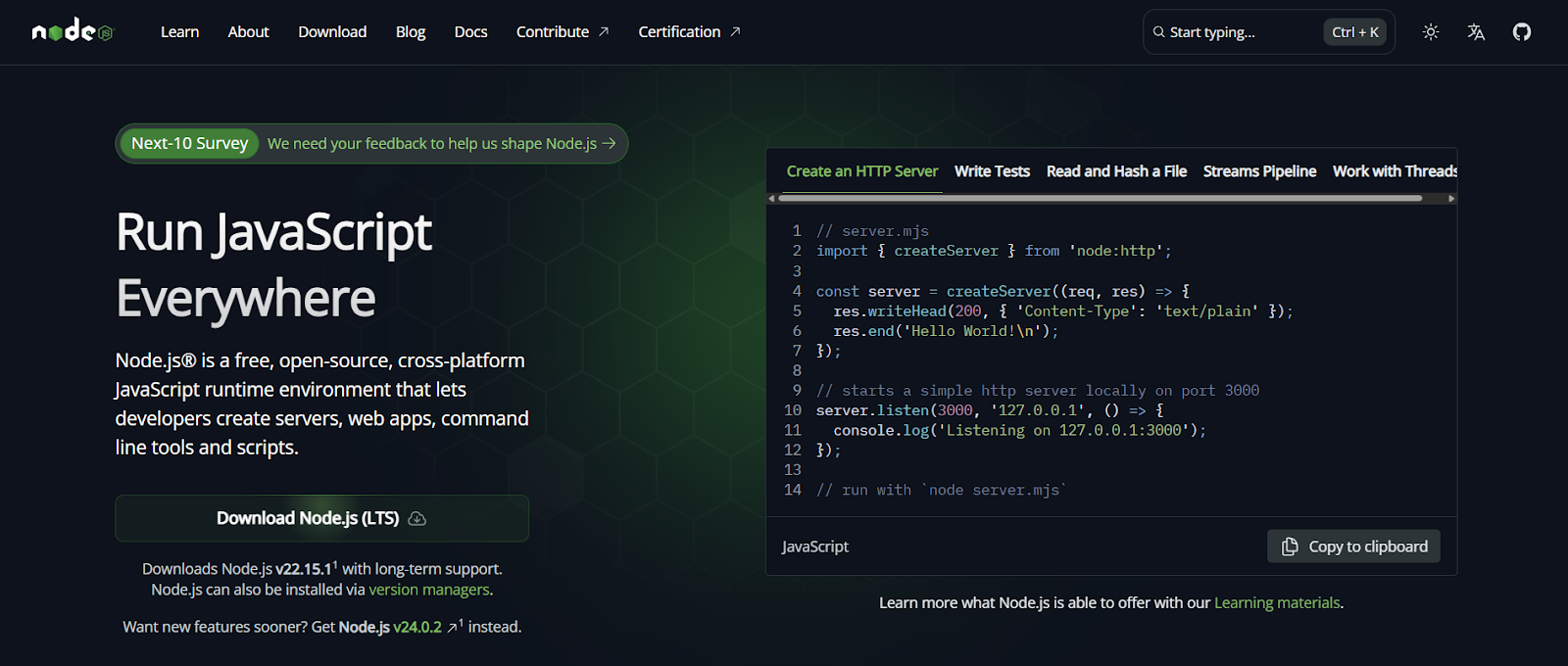The width and height of the screenshot is (1568, 666).
Task: Open the language selector icon
Action: [1476, 32]
